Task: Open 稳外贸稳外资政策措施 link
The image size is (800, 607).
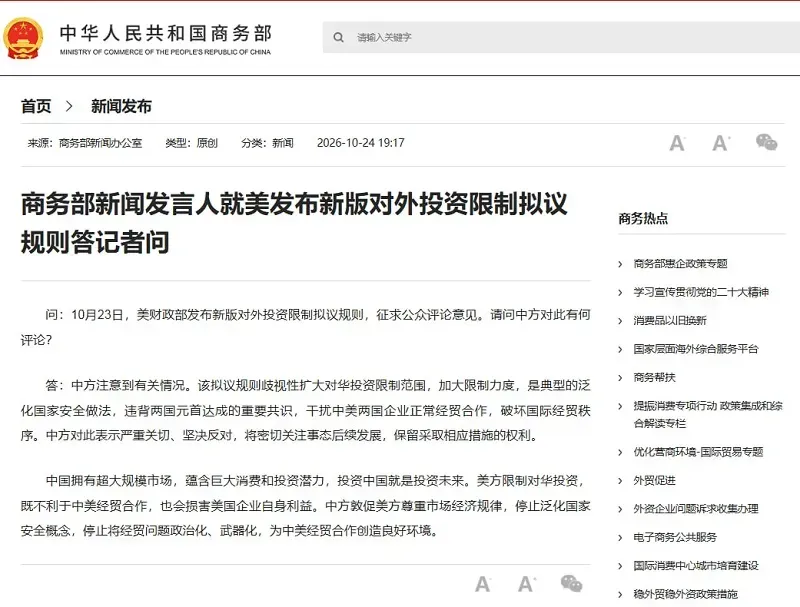Action: [685, 594]
